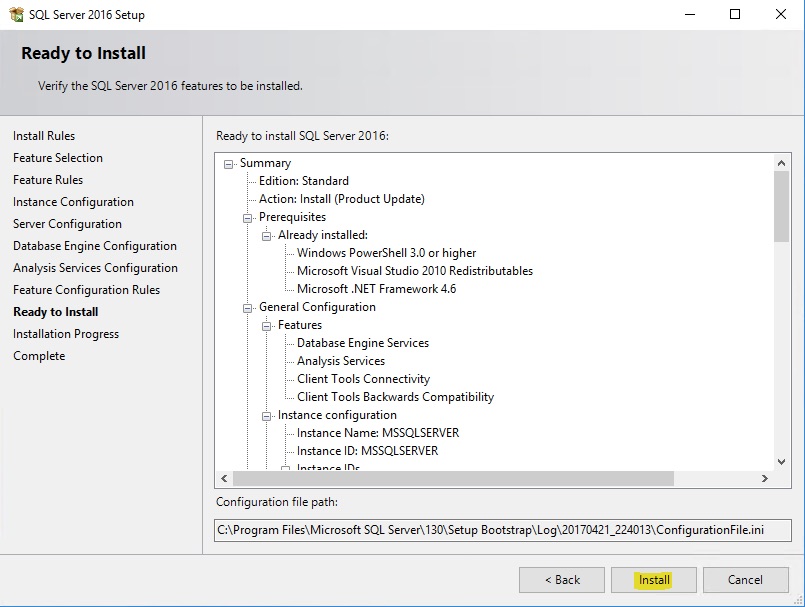Cancel the SQL Server setup
Viewport: 805px width, 607px height.
745,580
